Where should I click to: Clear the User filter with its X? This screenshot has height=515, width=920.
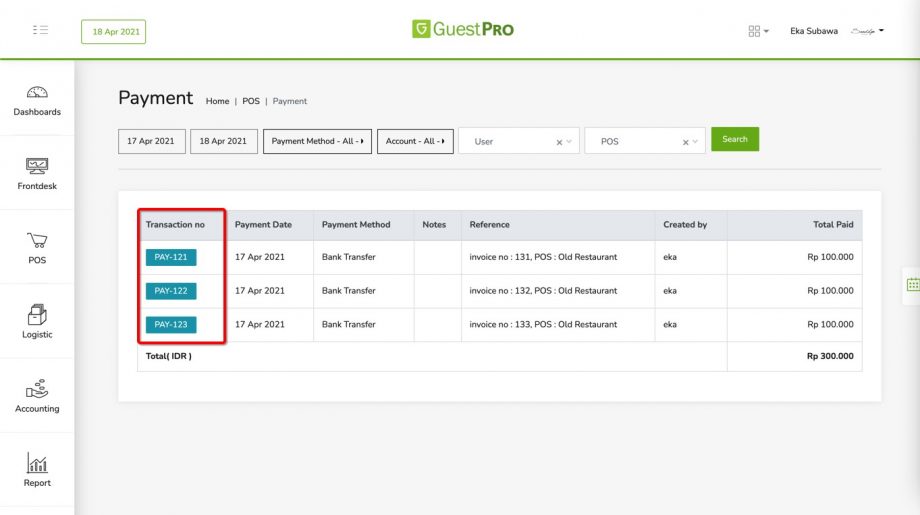coord(559,142)
